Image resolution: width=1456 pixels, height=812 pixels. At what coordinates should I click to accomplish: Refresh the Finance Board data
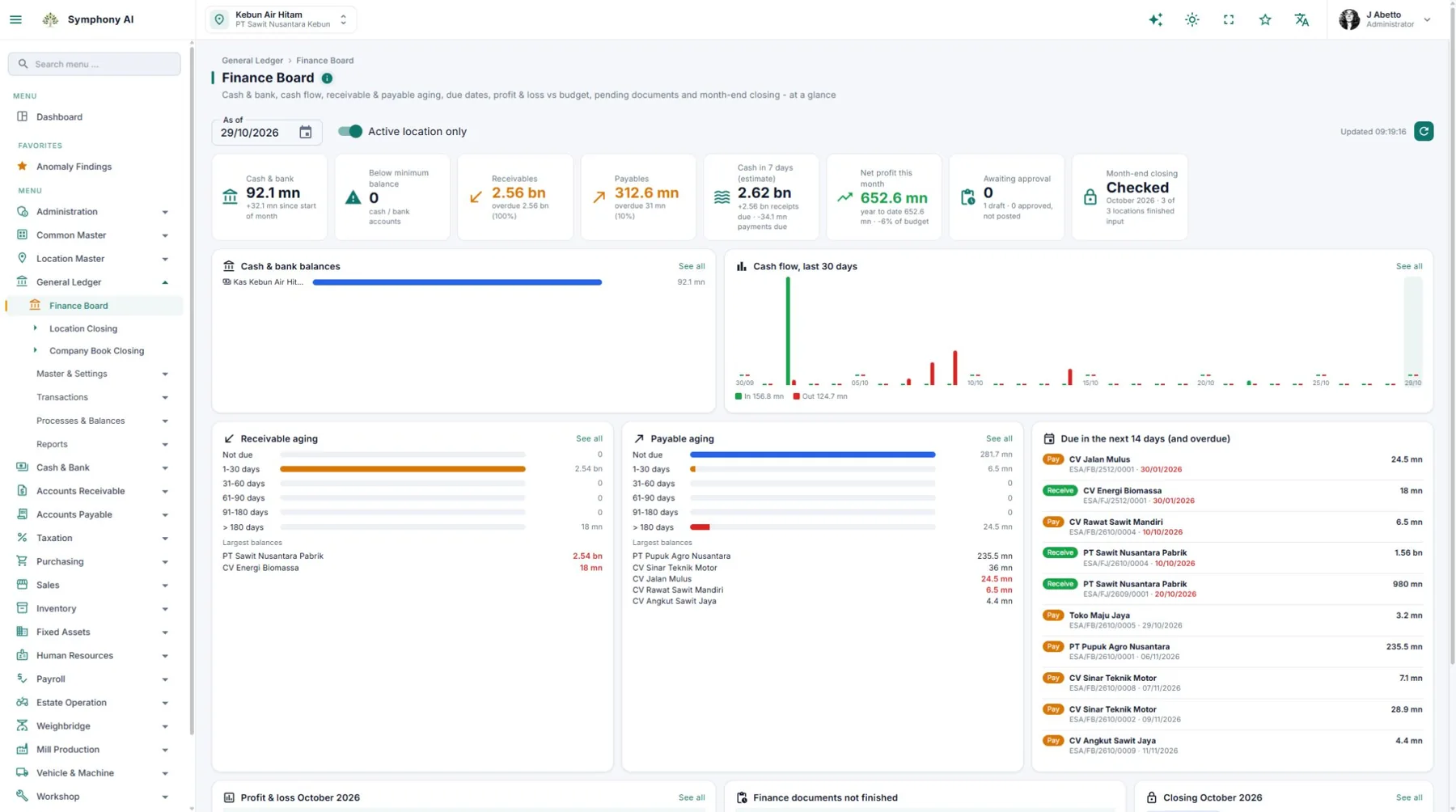(1424, 131)
